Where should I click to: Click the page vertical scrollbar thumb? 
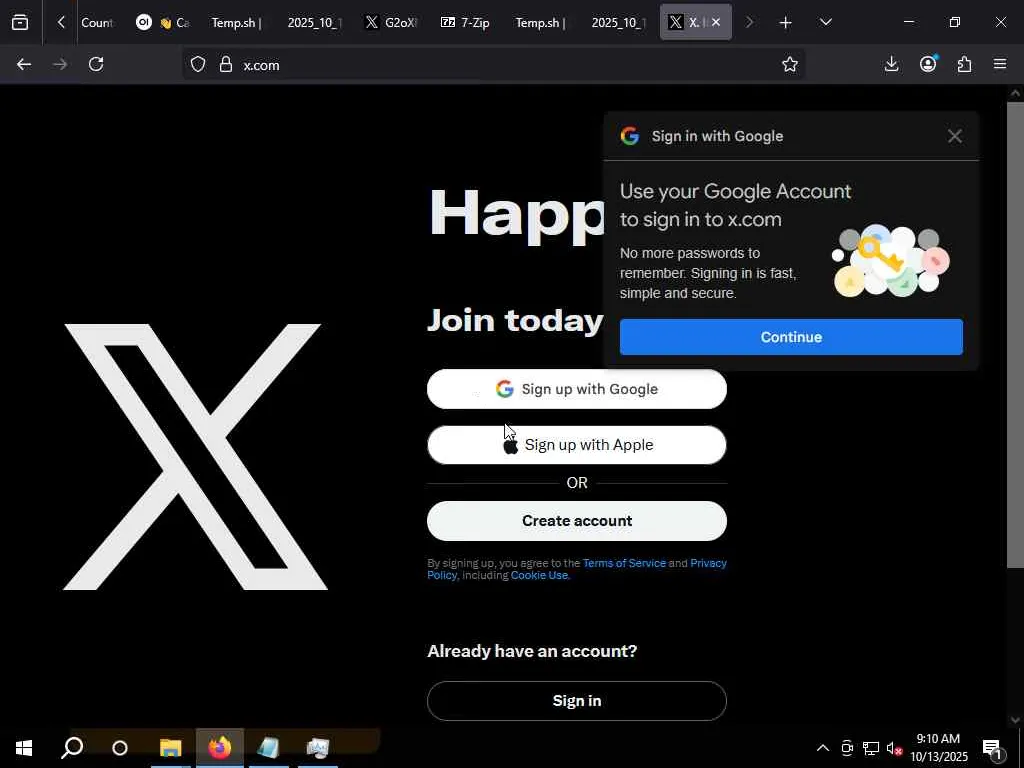click(x=1015, y=333)
